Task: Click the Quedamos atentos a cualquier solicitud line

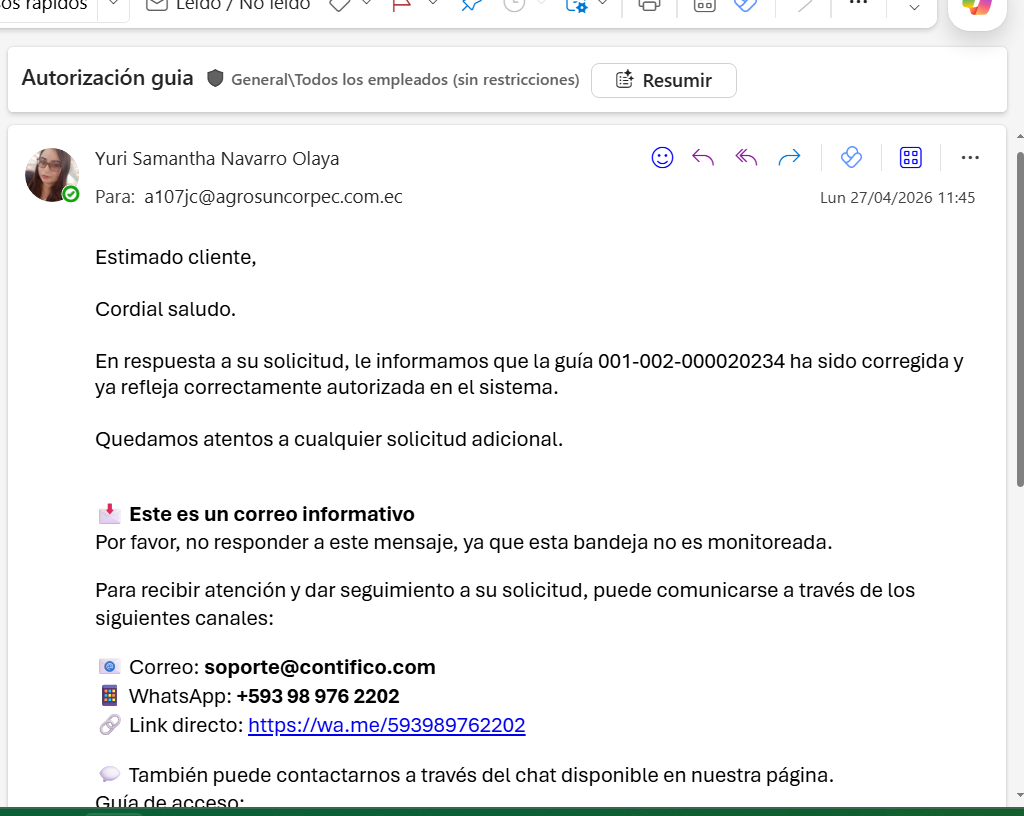Action: [x=328, y=439]
